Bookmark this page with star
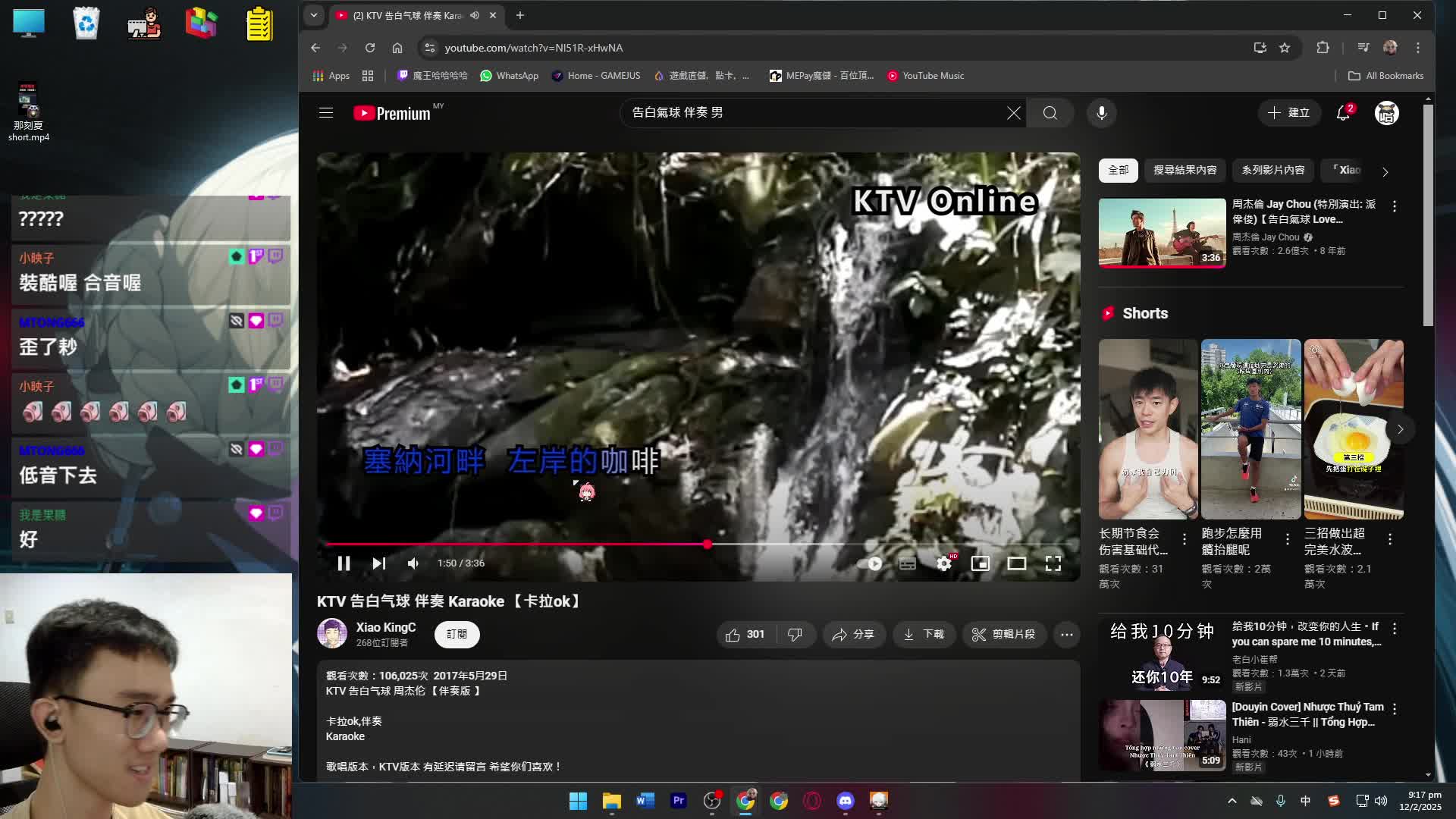 (x=1285, y=48)
